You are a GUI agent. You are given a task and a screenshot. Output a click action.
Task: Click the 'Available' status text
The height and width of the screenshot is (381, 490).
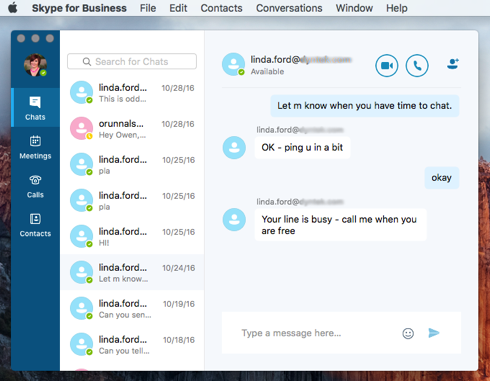[x=267, y=72]
